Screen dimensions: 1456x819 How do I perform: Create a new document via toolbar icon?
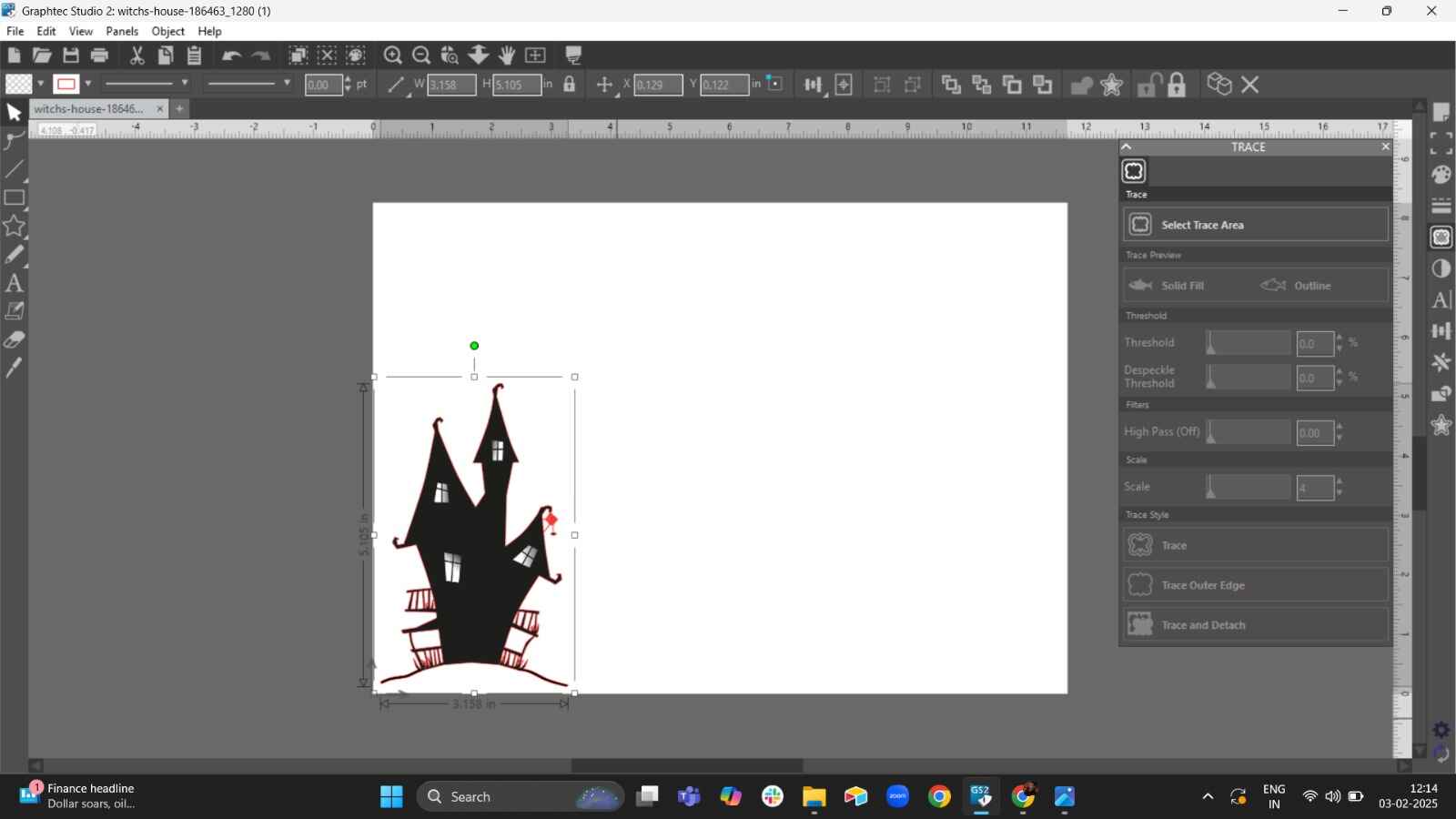[14, 56]
